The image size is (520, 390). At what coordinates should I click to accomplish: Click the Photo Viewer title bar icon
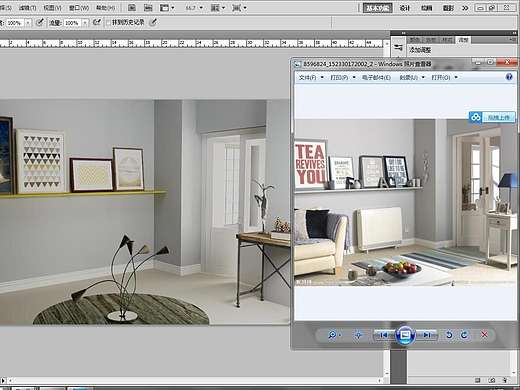coord(297,64)
